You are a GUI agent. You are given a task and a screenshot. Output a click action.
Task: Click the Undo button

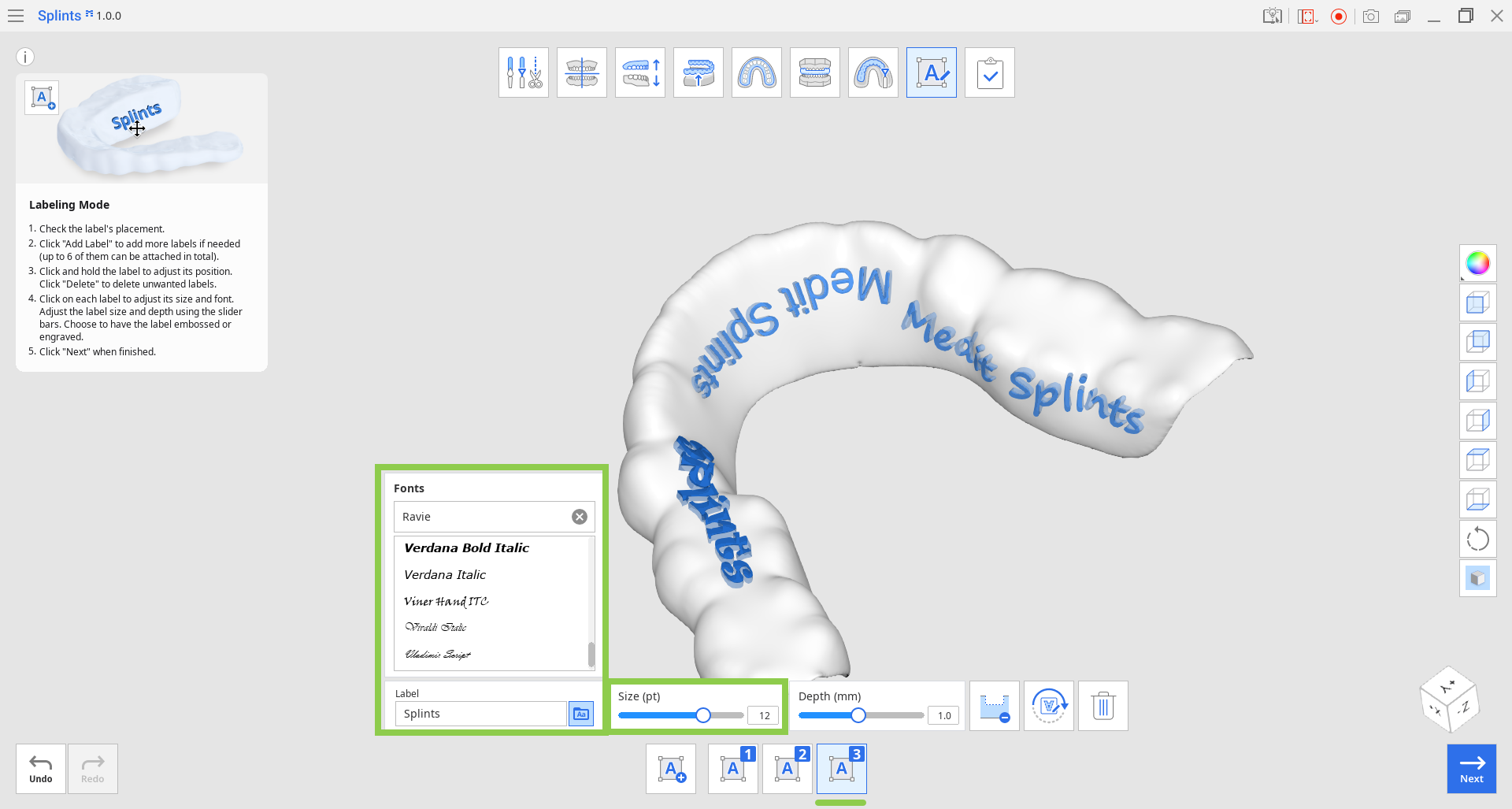click(41, 769)
